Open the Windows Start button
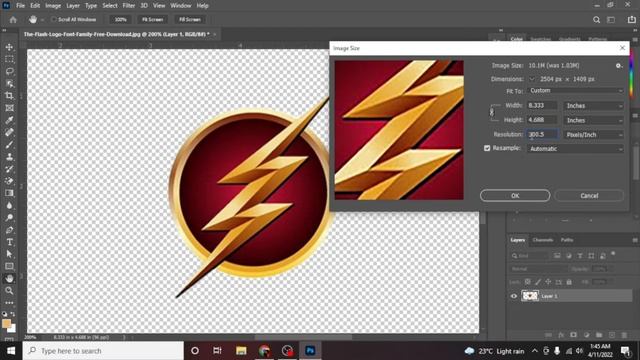 pyautogui.click(x=11, y=351)
